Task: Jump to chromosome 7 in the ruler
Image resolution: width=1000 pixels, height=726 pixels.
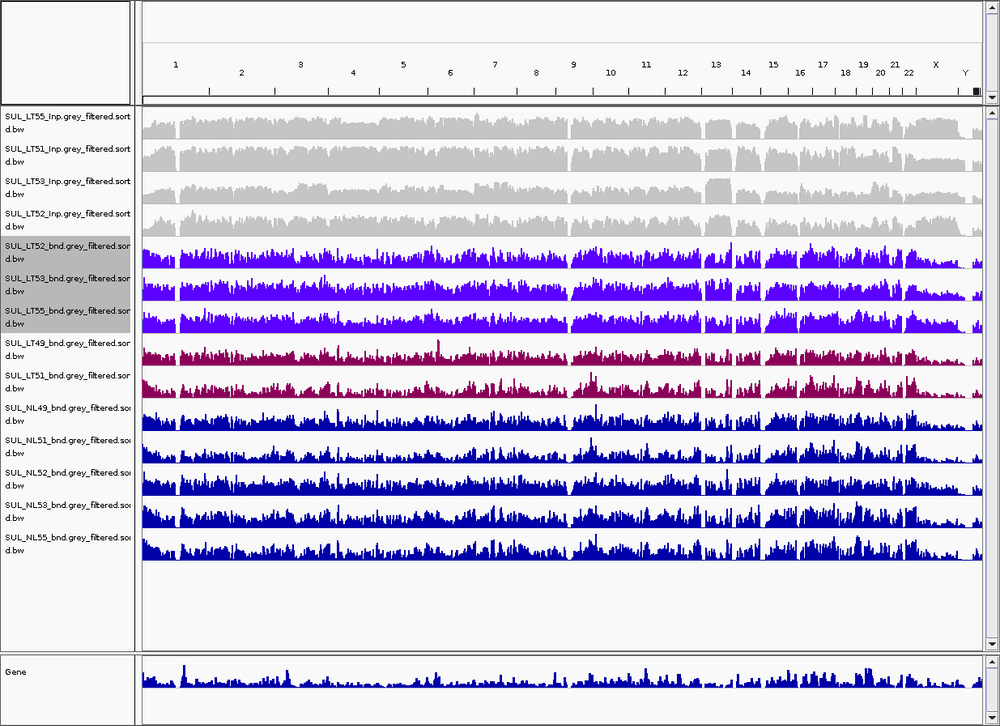Action: [x=494, y=65]
